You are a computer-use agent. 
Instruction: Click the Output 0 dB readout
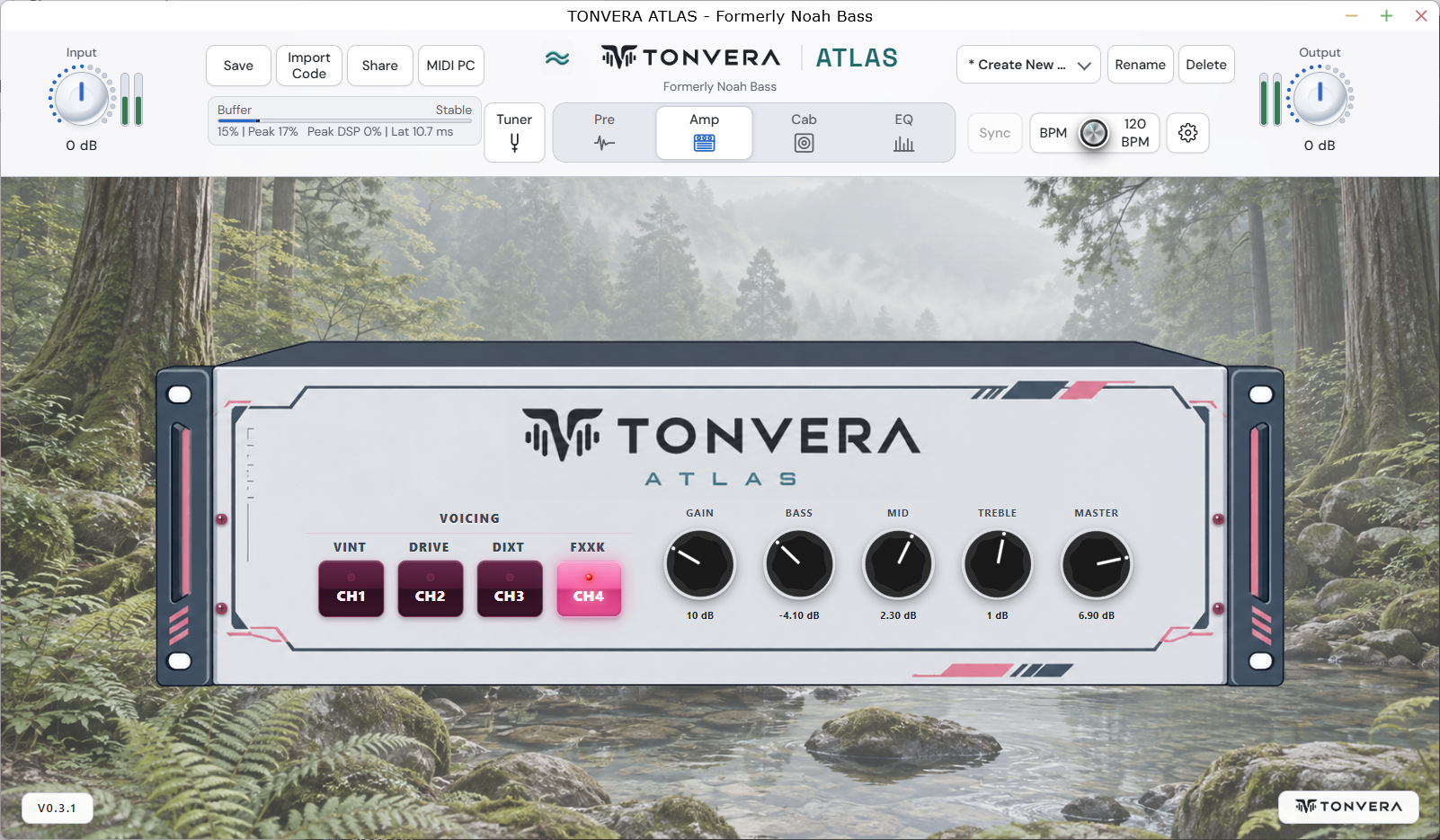(1320, 146)
